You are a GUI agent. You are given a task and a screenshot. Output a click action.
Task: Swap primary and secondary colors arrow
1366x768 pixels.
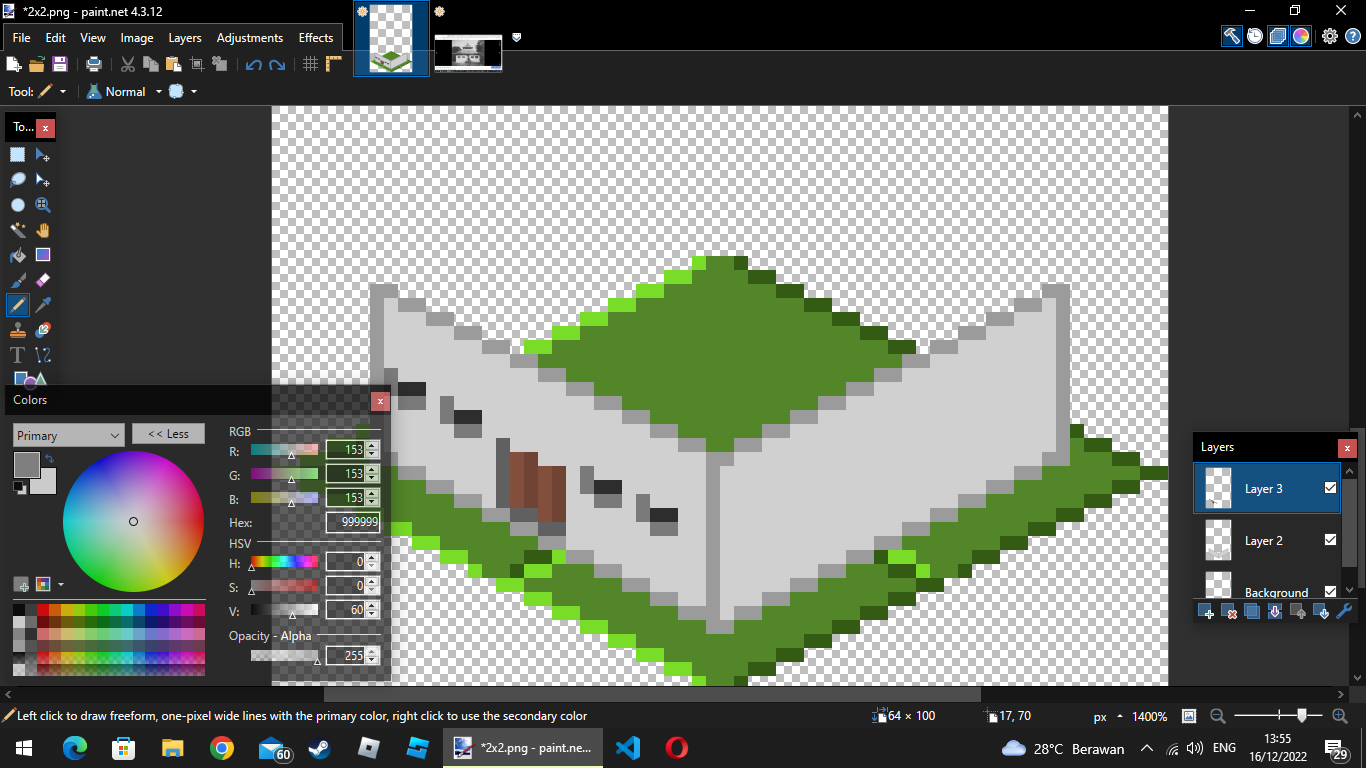49,459
